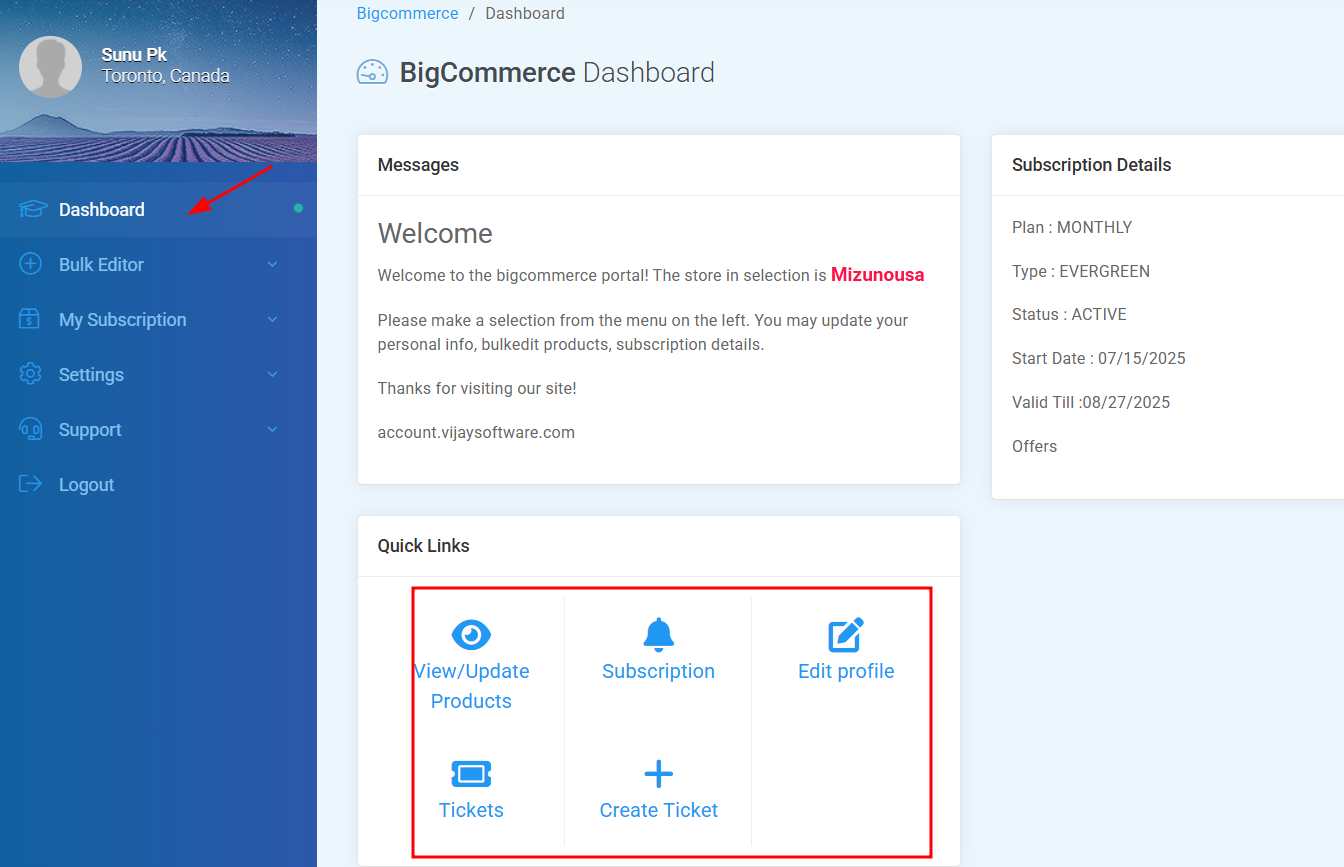Expand the Settings menu chevron
The height and width of the screenshot is (867, 1344).
pos(273,374)
